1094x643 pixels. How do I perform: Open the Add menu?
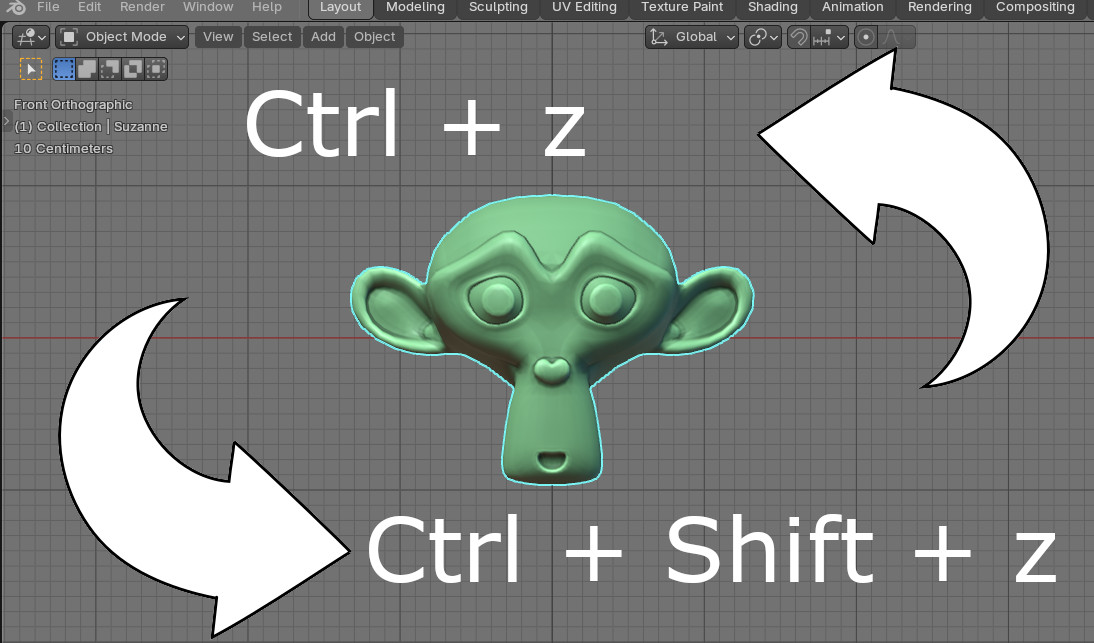[322, 37]
